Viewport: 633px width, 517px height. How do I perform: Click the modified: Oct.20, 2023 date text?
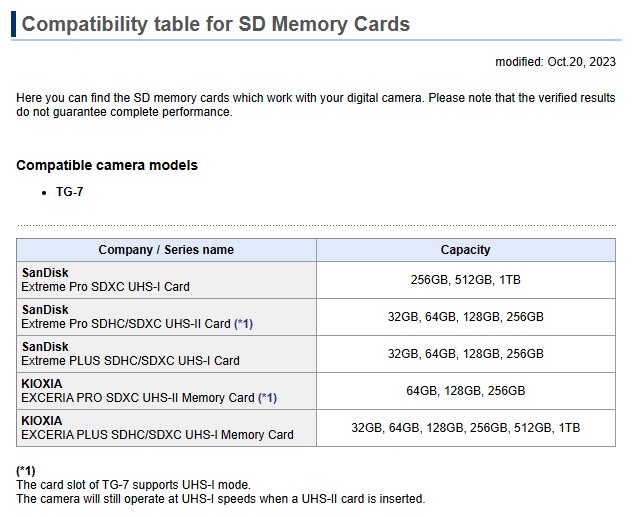[555, 62]
